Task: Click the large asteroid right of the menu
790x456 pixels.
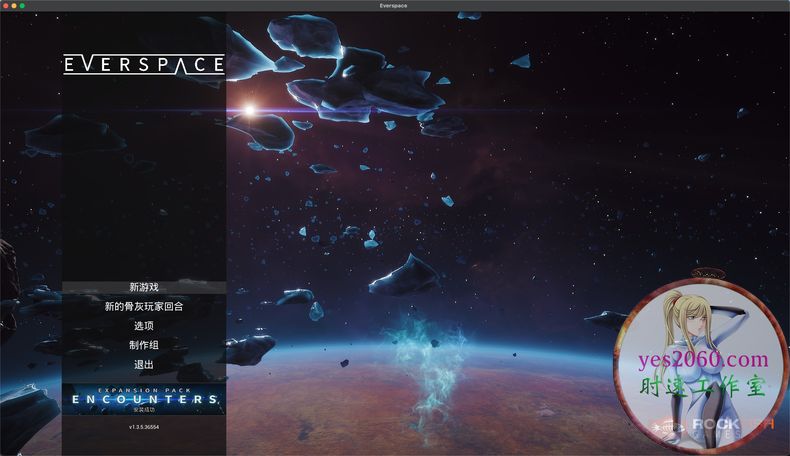Action: [404, 273]
